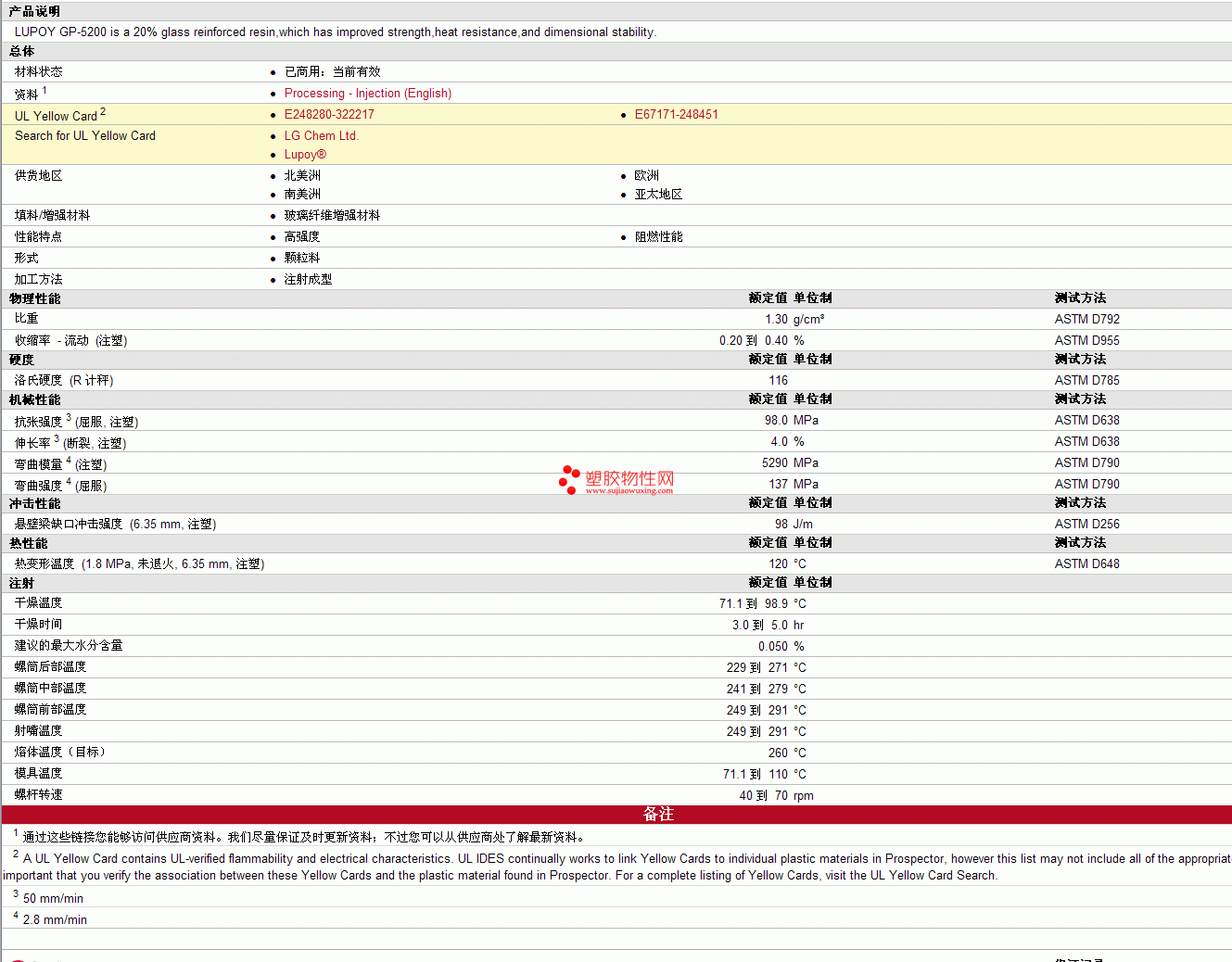The height and width of the screenshot is (962, 1232).
Task: Click footnote 4 text 2.8 mm/min
Action: pos(55,920)
